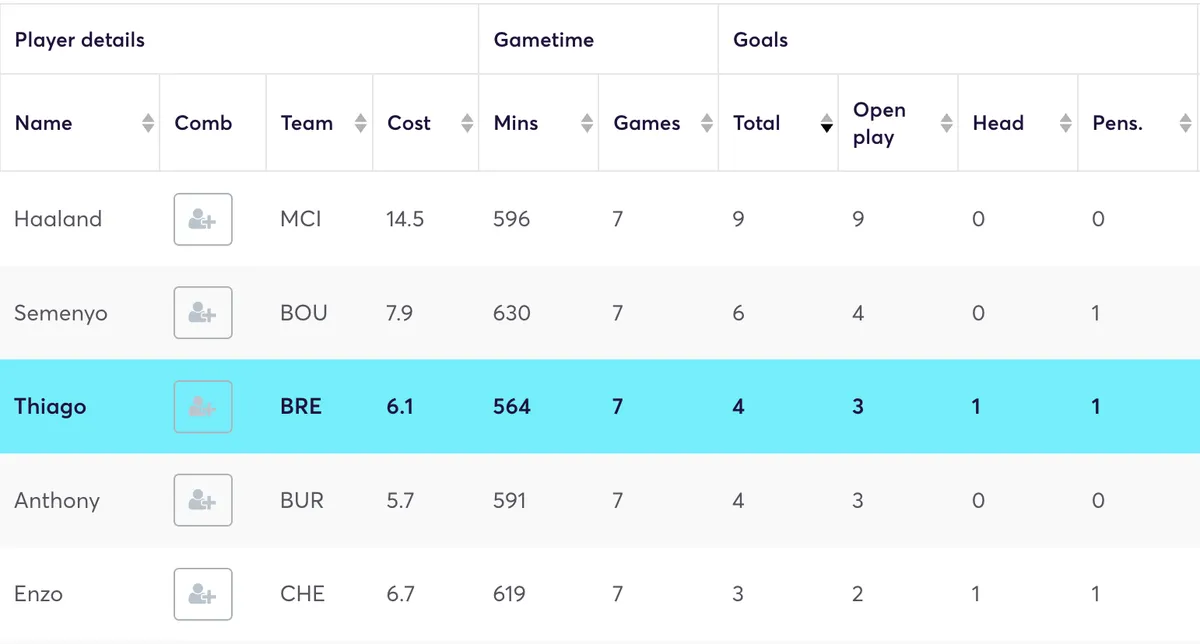Viewport: 1200px width, 644px height.
Task: Add Enzo to comparison
Action: click(x=203, y=594)
